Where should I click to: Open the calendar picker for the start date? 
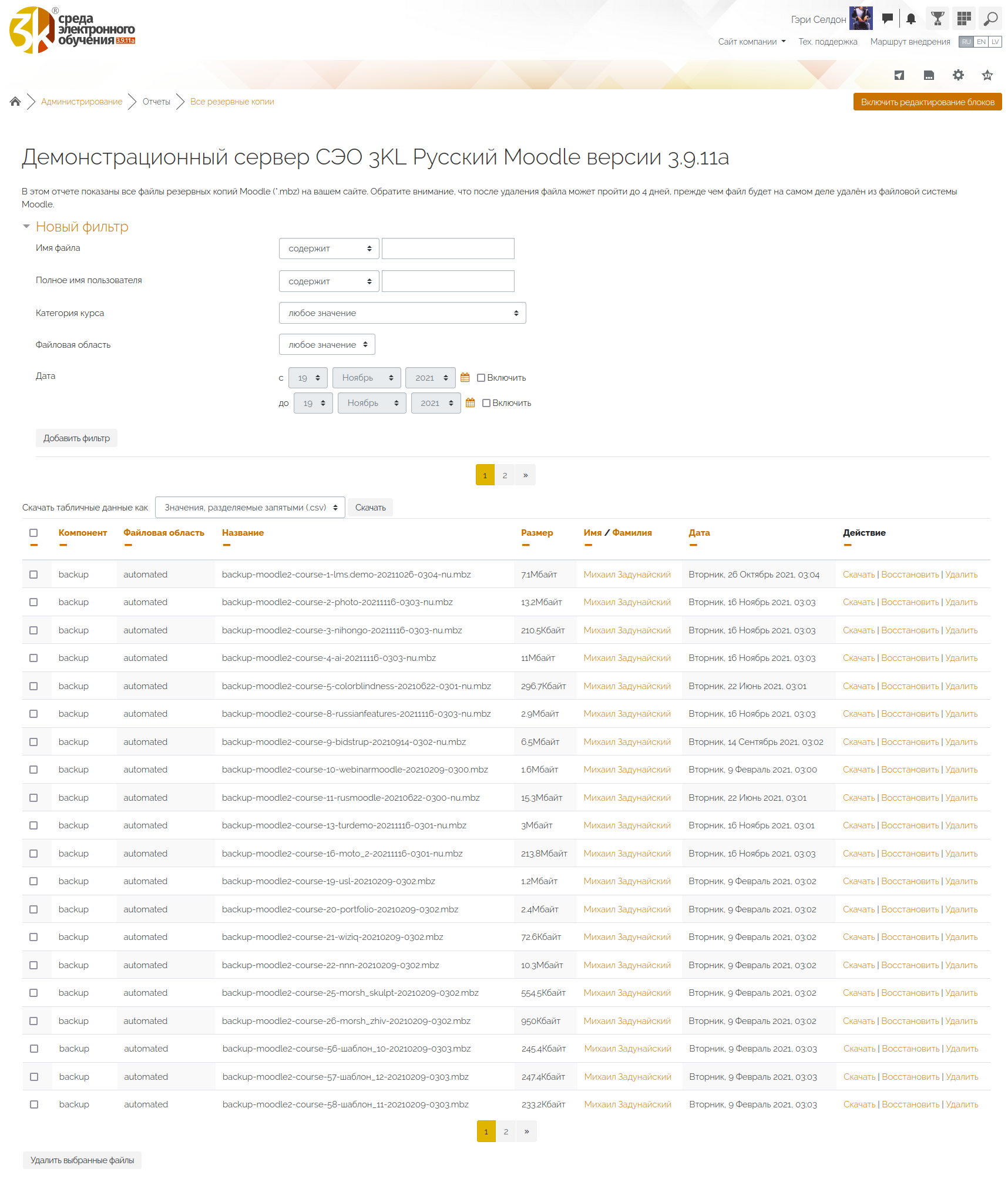coord(465,378)
